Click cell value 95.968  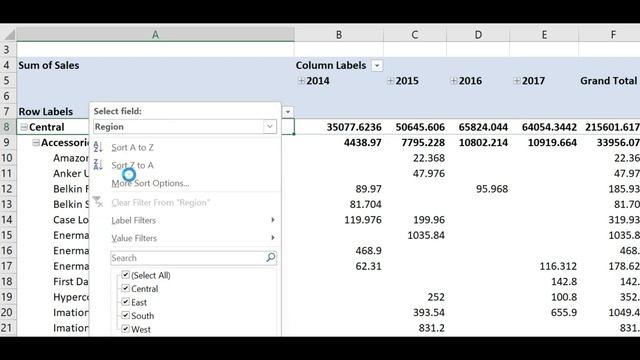click(x=492, y=189)
